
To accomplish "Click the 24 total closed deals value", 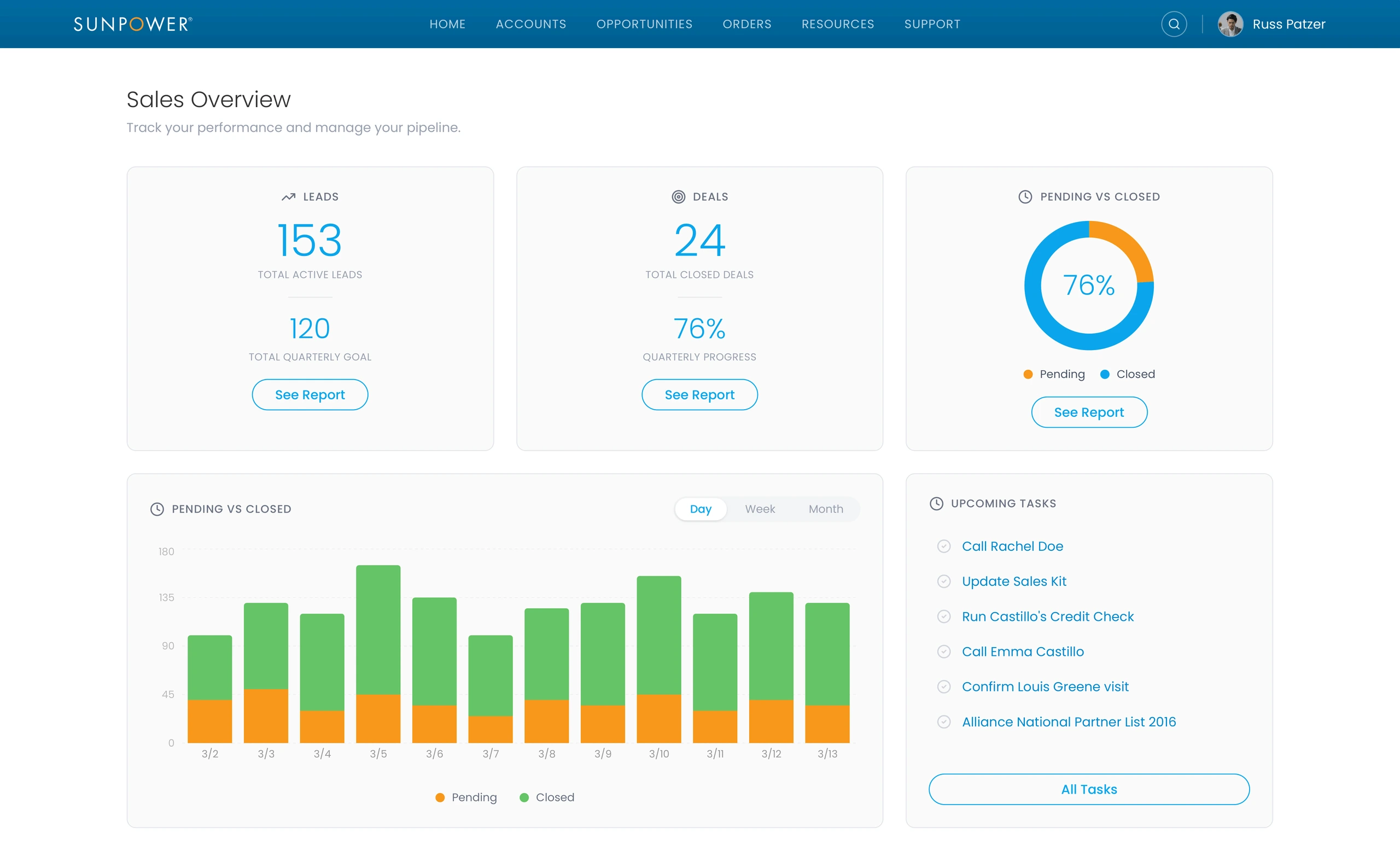I will 699,240.
